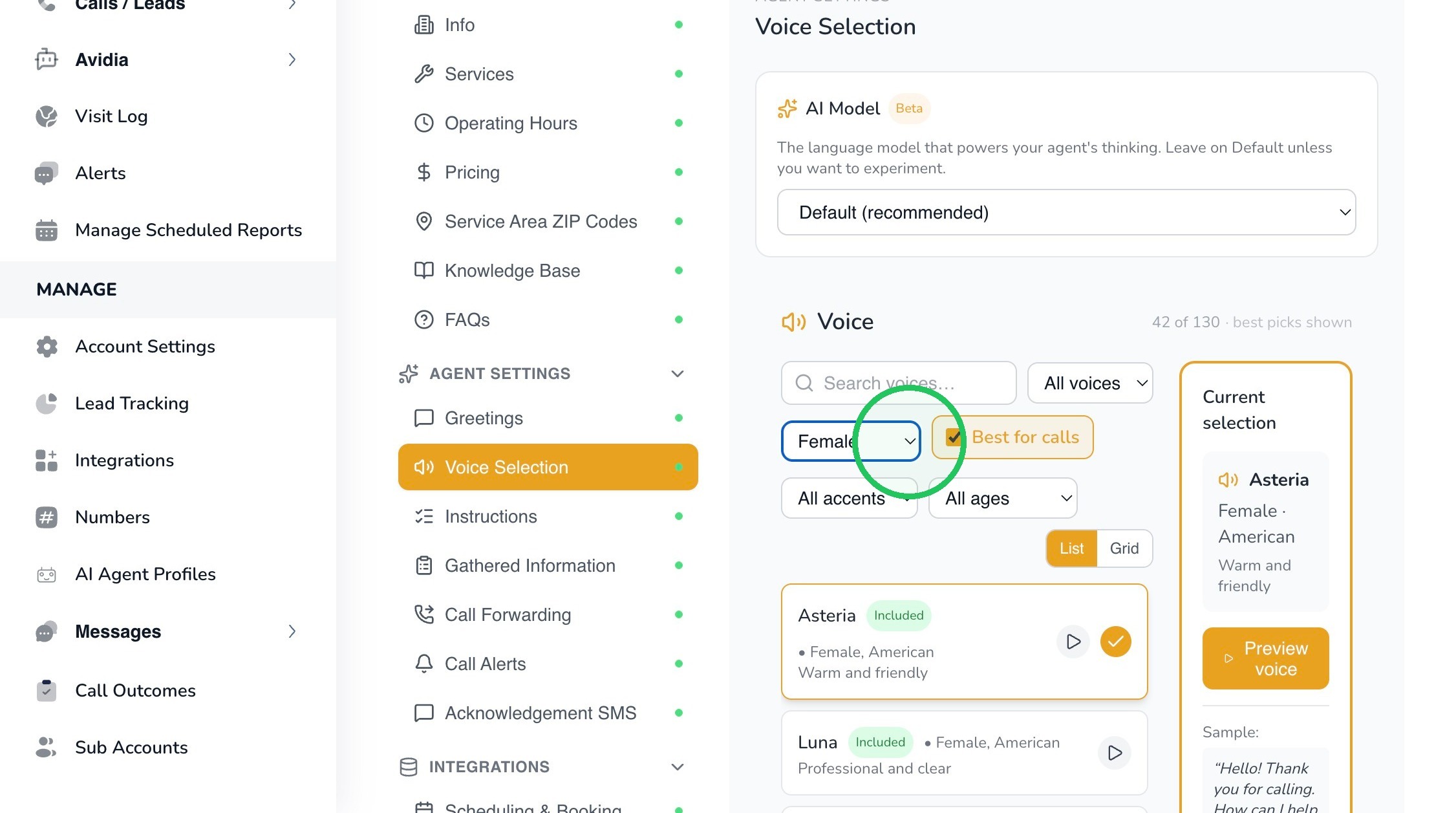Image resolution: width=1456 pixels, height=813 pixels.
Task: Click the Sub Accounts people icon
Action: [x=46, y=748]
